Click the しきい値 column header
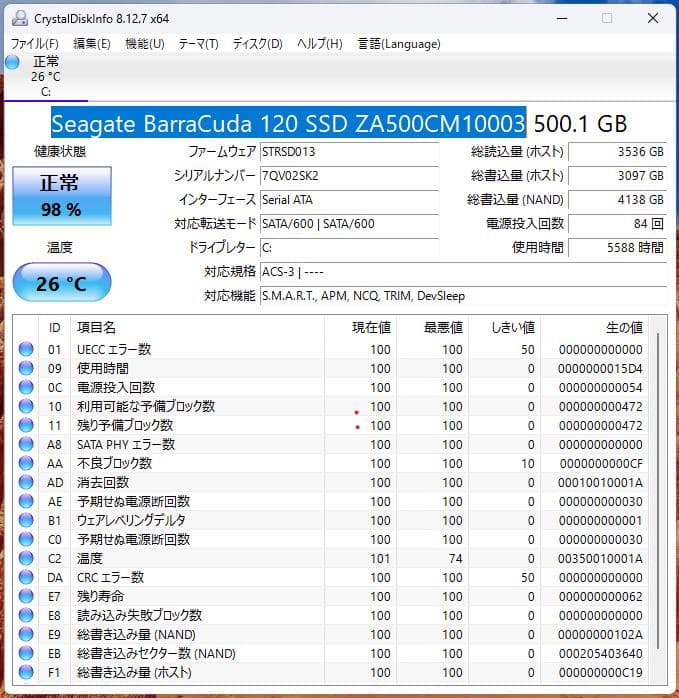The width and height of the screenshot is (679, 698). pos(504,328)
